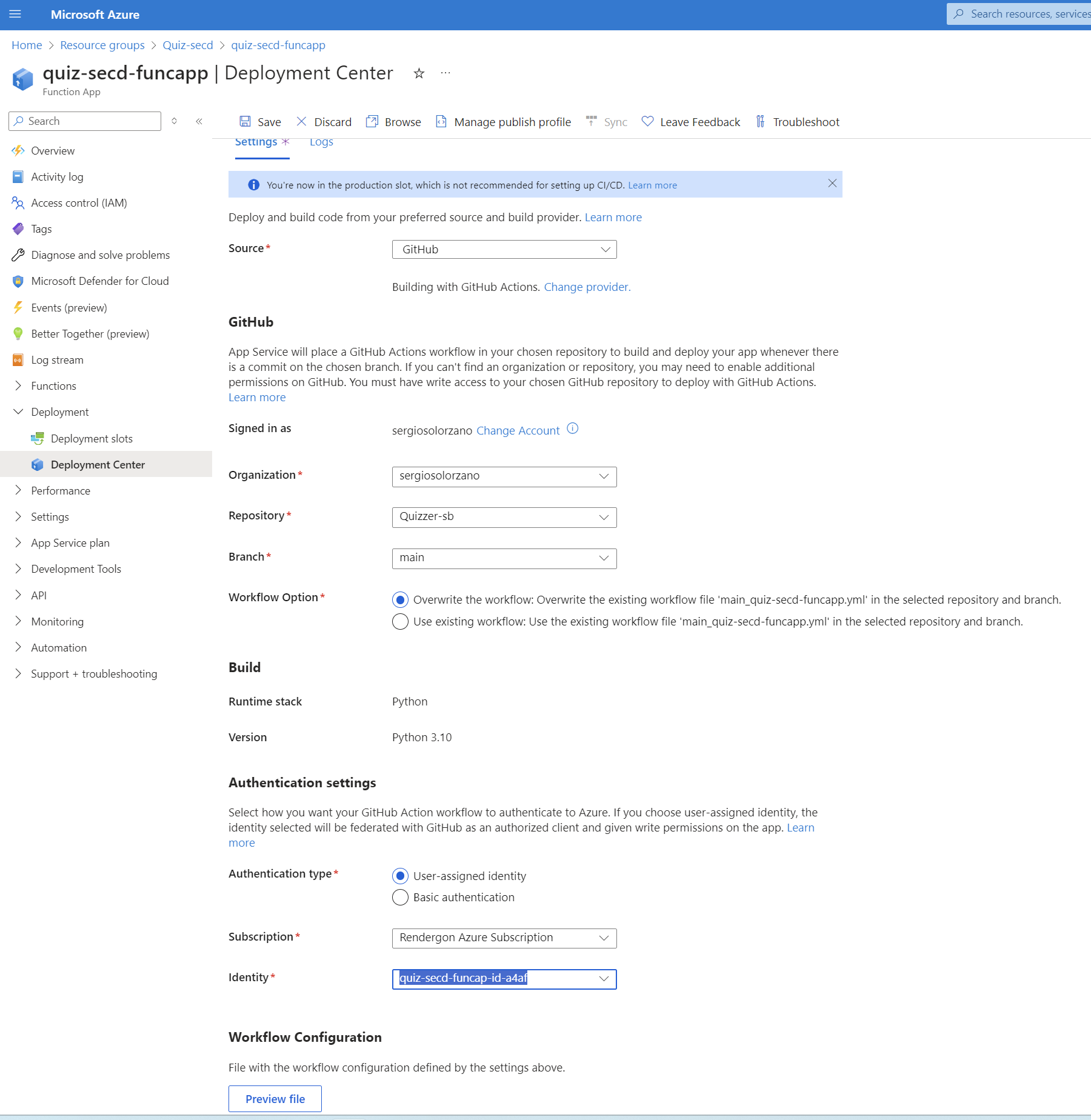Click the Activity log icon
The image size is (1091, 1120).
coord(18,177)
